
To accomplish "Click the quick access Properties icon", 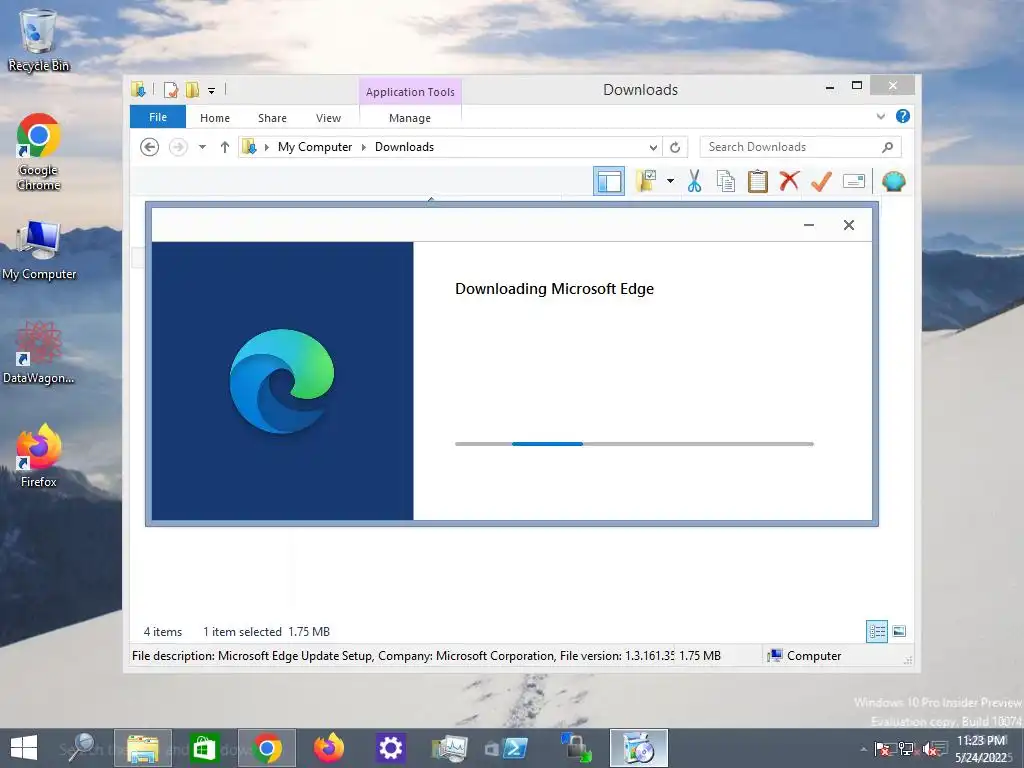I will 170,89.
